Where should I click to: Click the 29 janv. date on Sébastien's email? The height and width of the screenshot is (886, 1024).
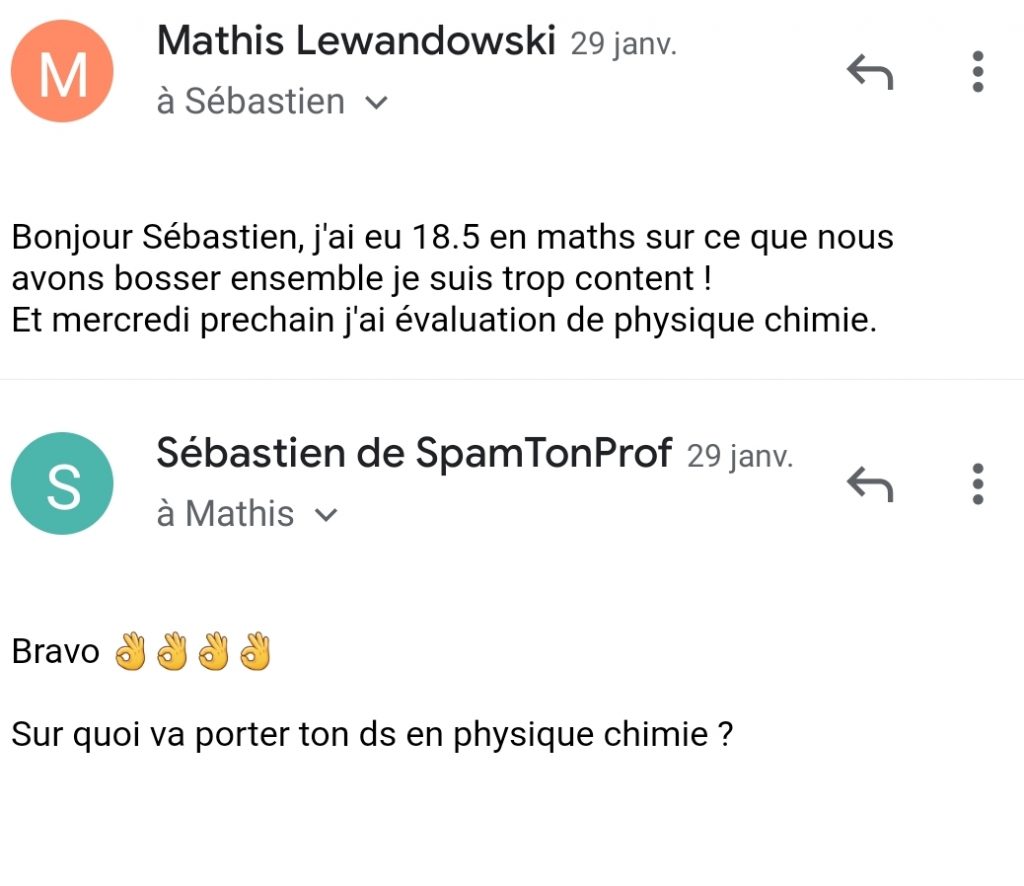click(x=740, y=457)
